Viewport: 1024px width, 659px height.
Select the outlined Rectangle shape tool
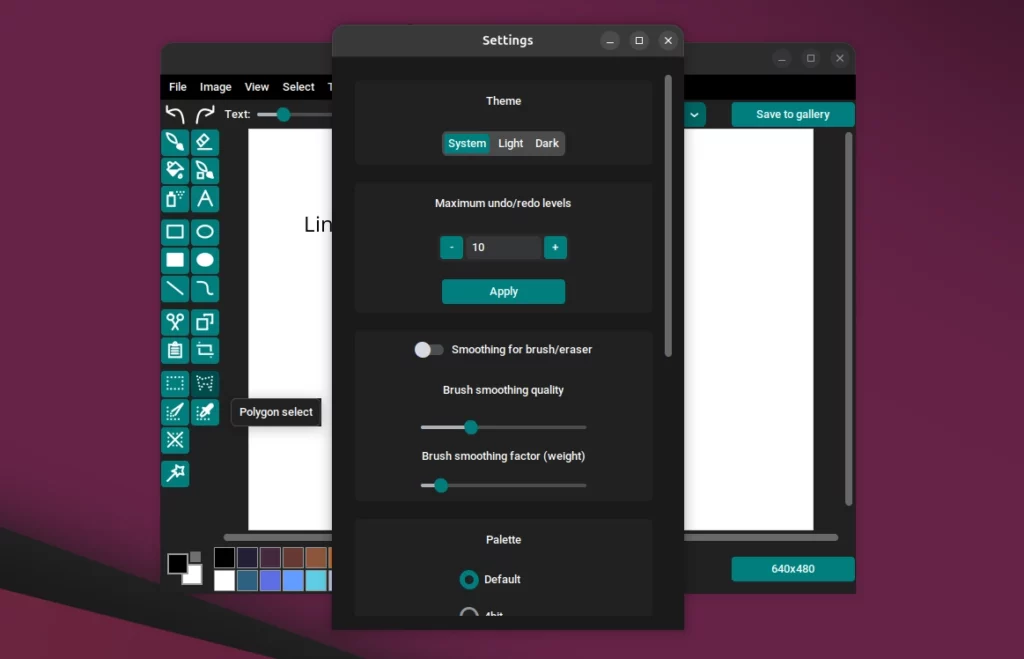[175, 231]
